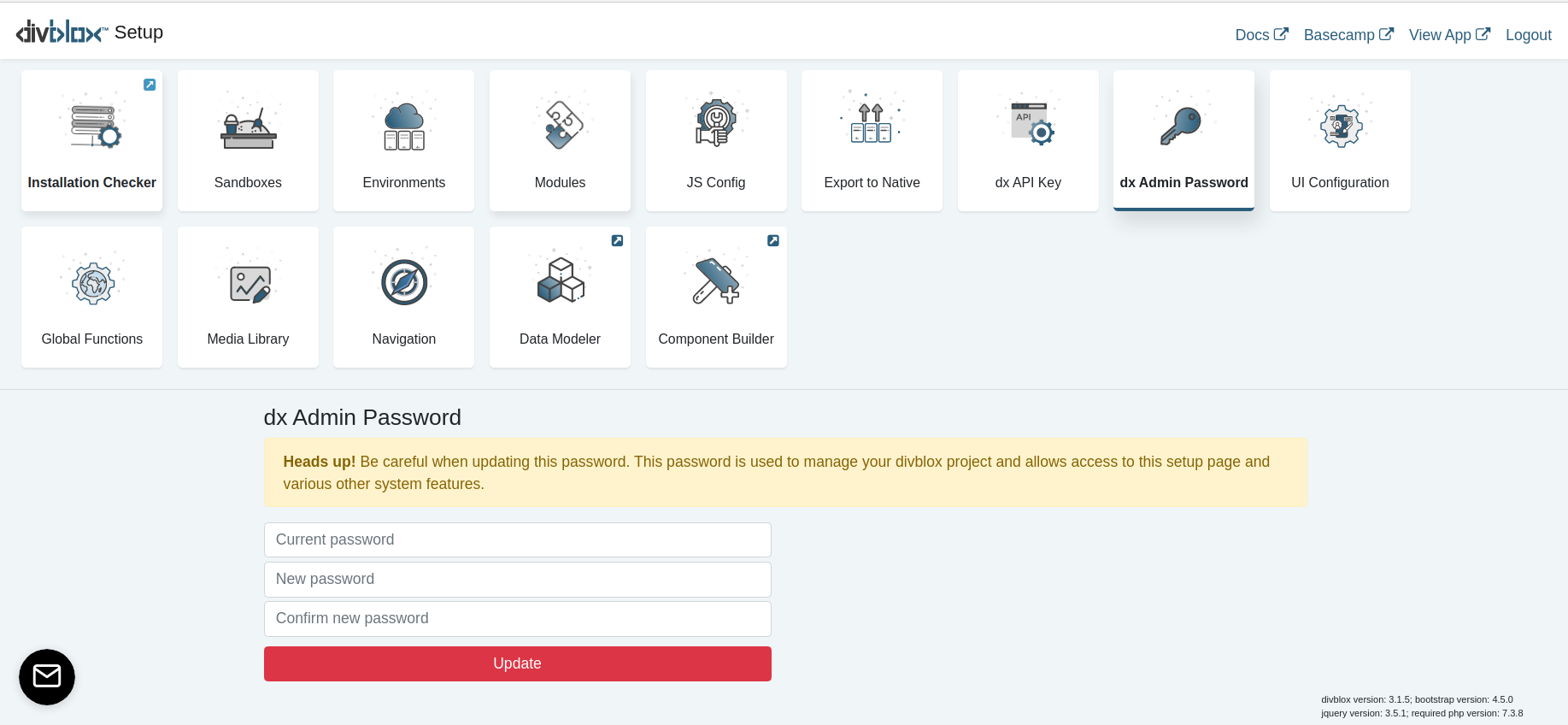Select the dx API Key label
Viewport: 1568px width, 725px height.
pos(1028,183)
